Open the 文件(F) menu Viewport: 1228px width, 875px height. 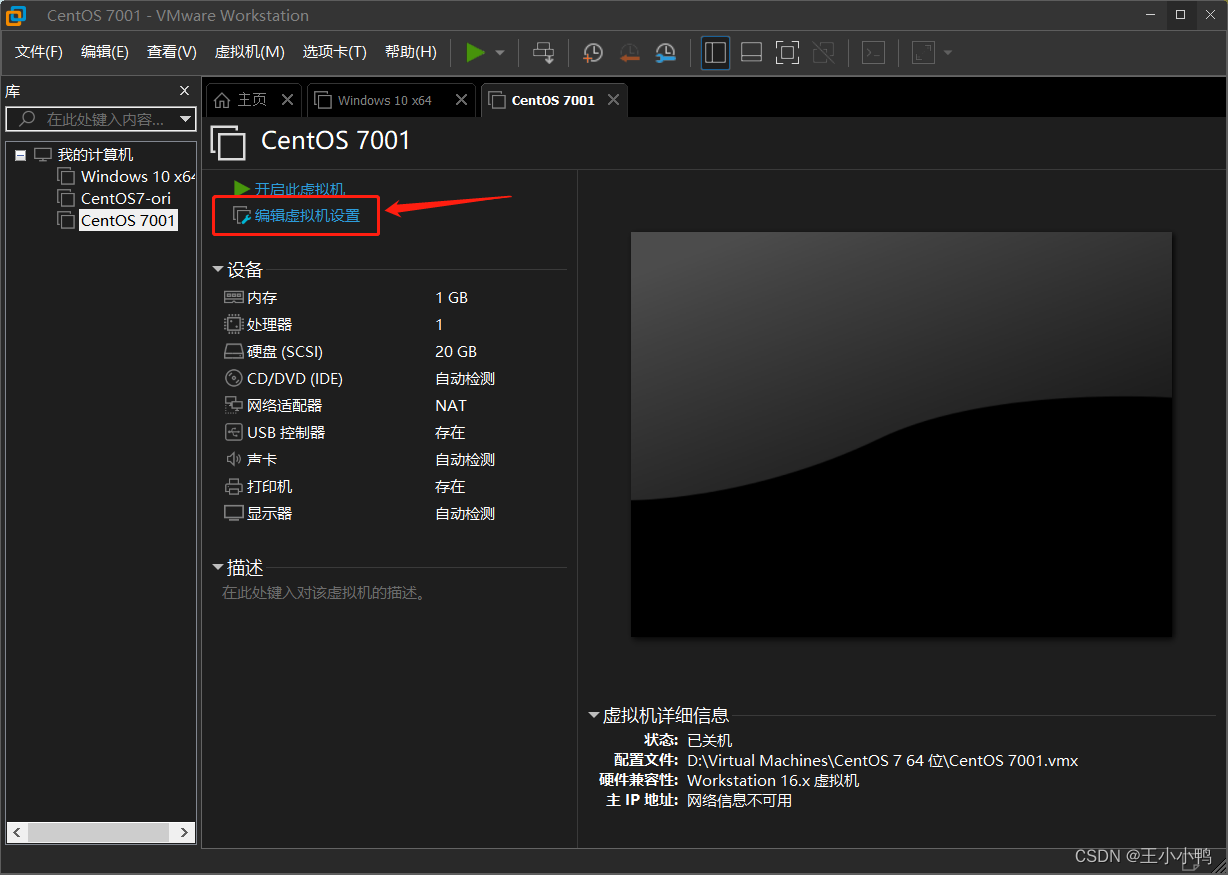pyautogui.click(x=39, y=52)
